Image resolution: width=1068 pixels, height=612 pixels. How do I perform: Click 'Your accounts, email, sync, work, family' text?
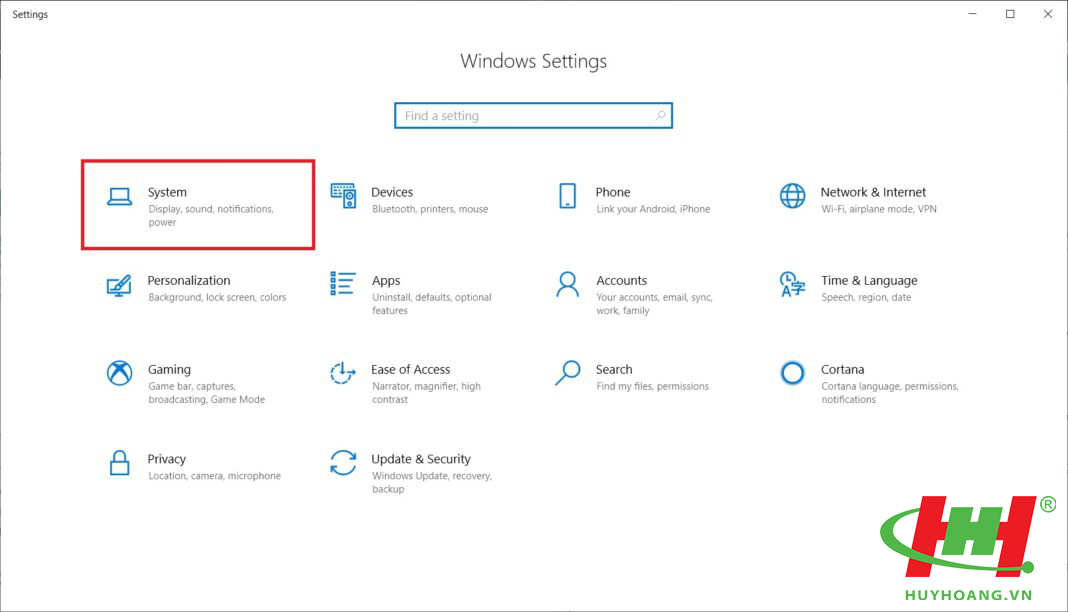(655, 304)
